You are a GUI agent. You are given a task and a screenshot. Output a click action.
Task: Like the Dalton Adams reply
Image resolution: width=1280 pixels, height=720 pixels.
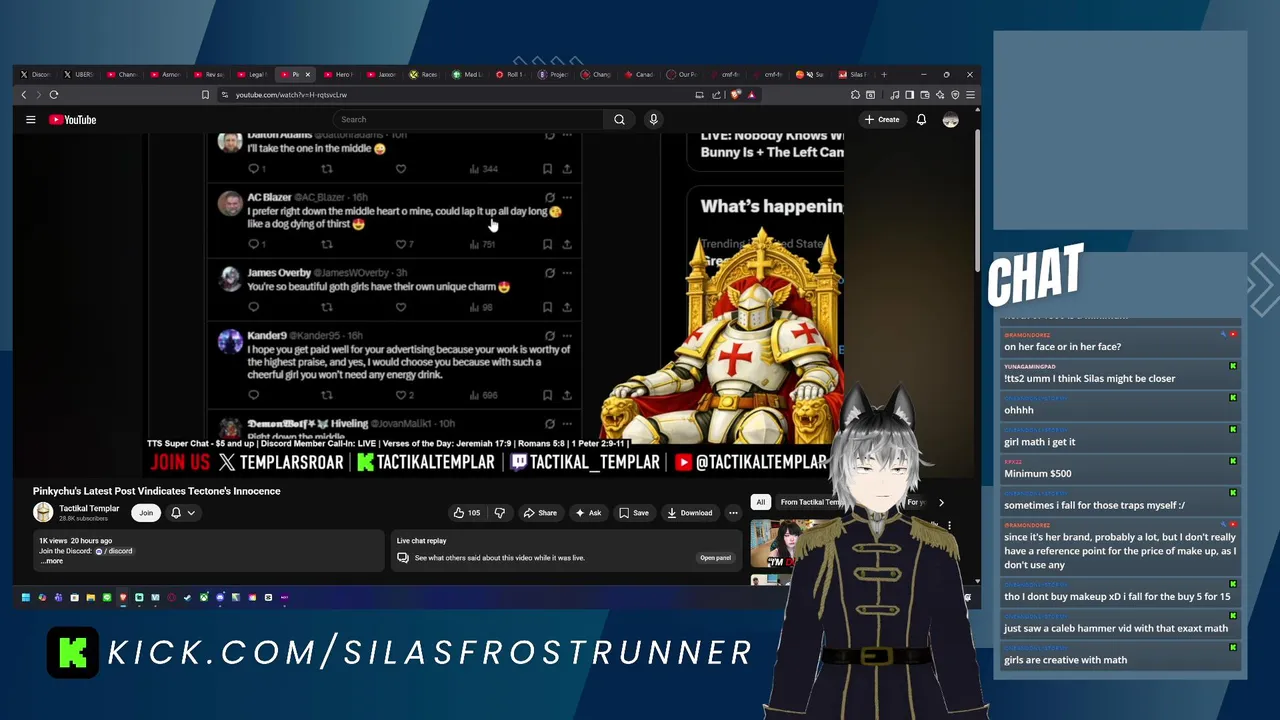(x=401, y=169)
